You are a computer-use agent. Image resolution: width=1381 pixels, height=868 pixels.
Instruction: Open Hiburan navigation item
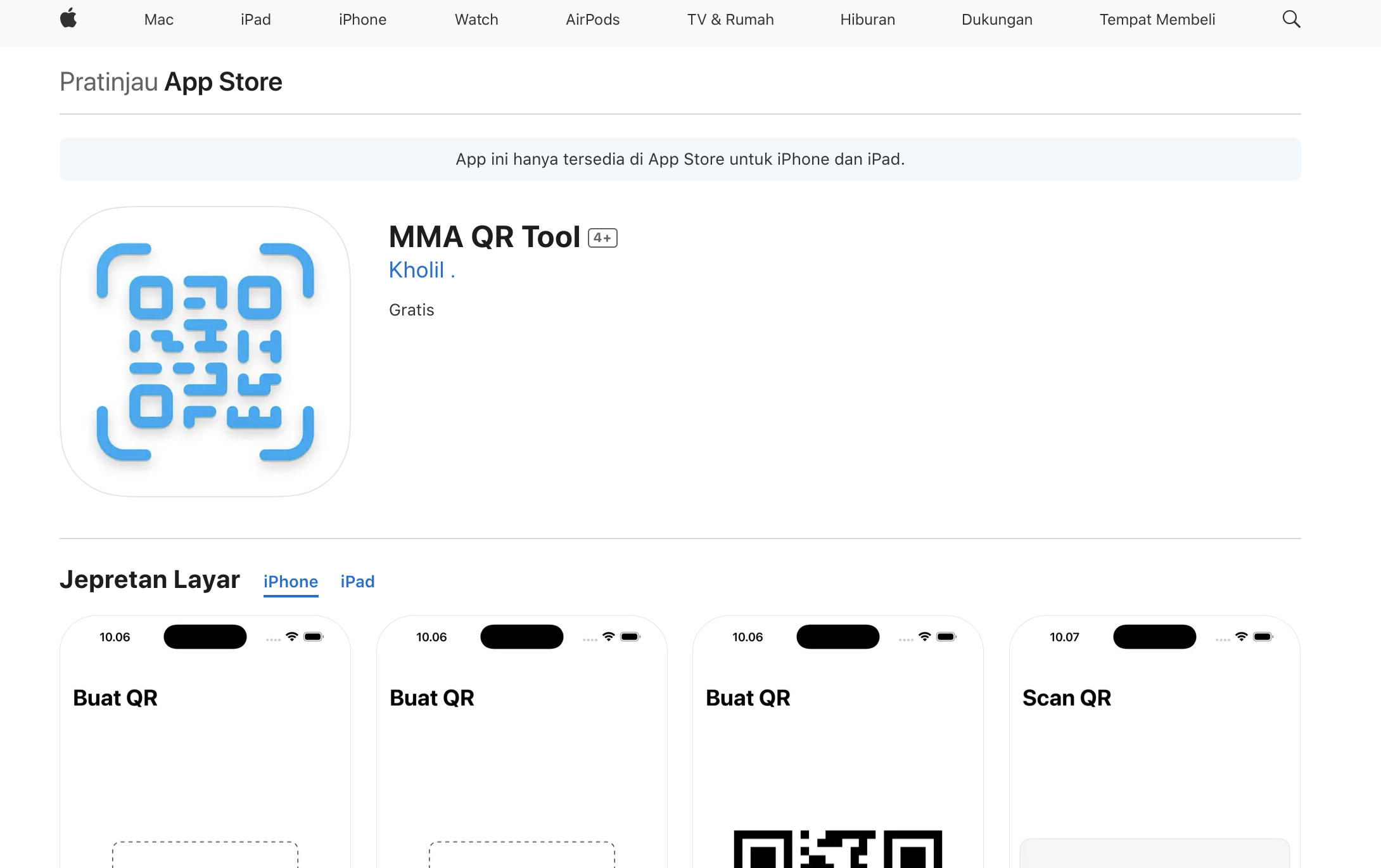(867, 20)
